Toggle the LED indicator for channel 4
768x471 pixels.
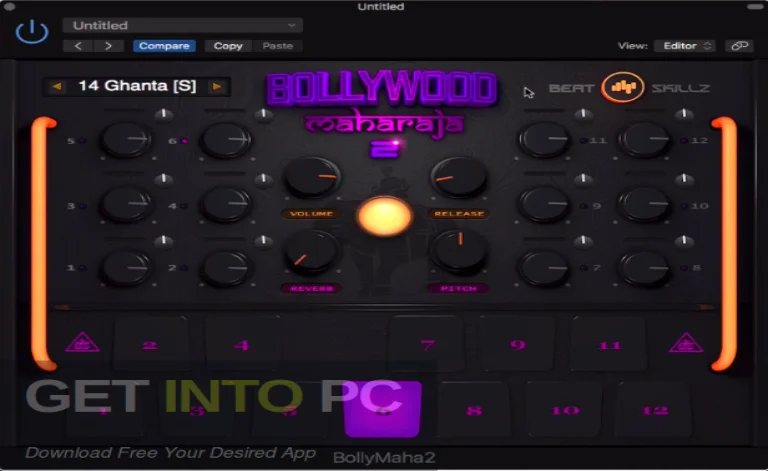point(184,206)
